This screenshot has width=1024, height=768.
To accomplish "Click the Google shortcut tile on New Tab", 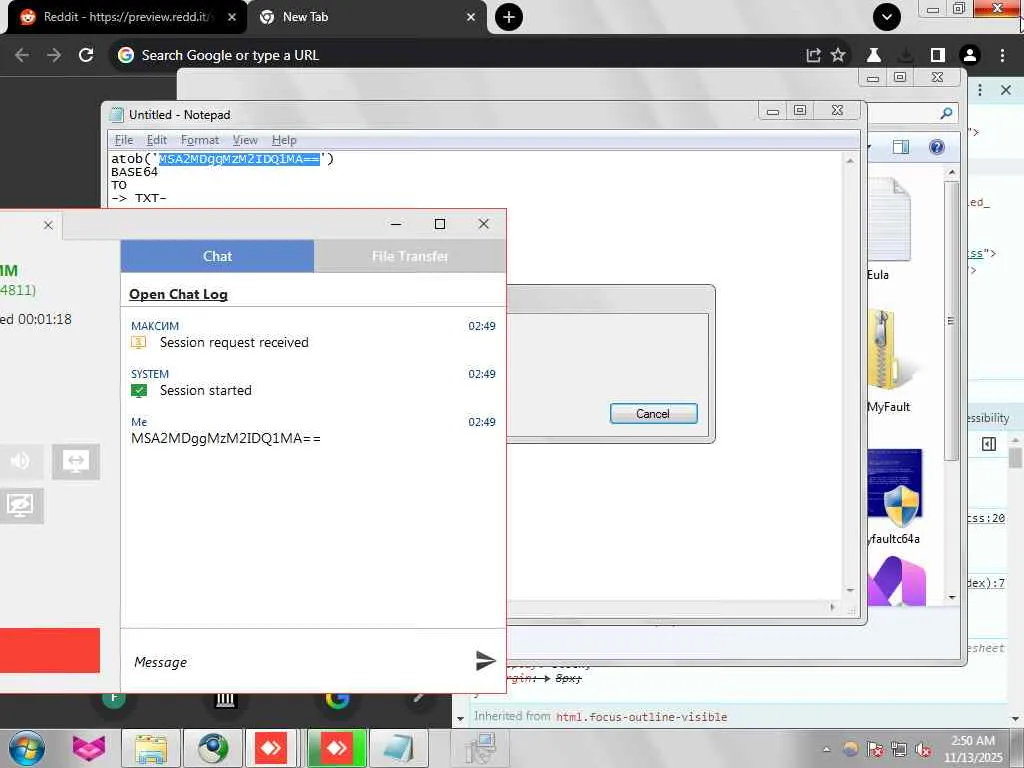I will (x=337, y=700).
